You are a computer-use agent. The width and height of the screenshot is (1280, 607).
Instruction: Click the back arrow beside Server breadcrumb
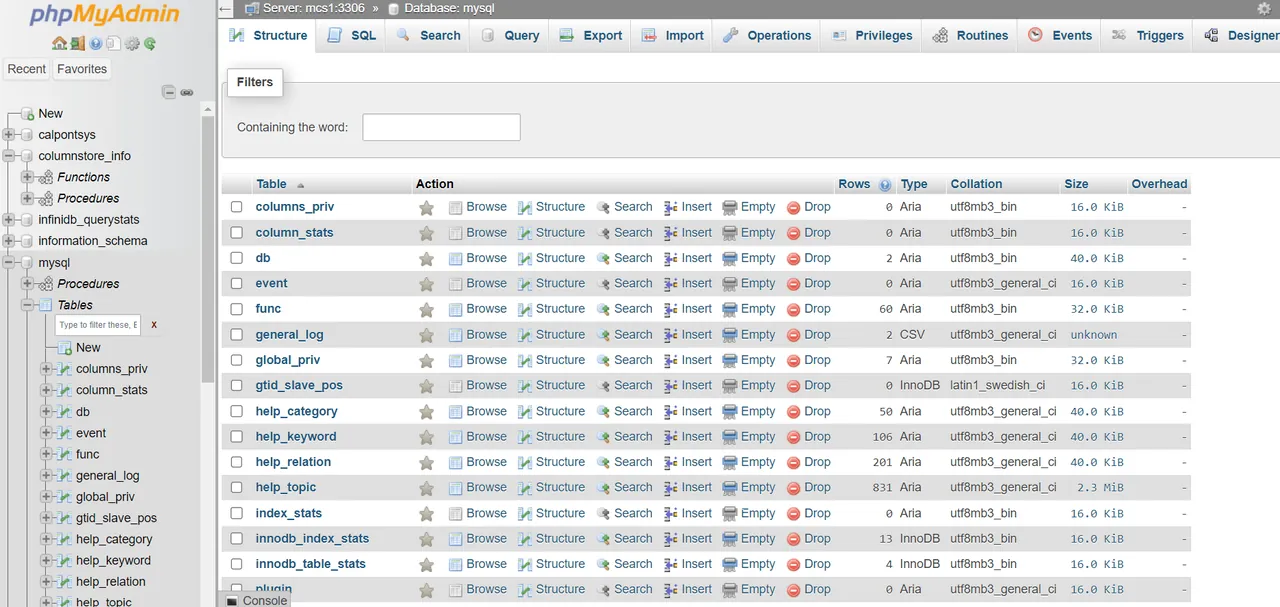226,8
